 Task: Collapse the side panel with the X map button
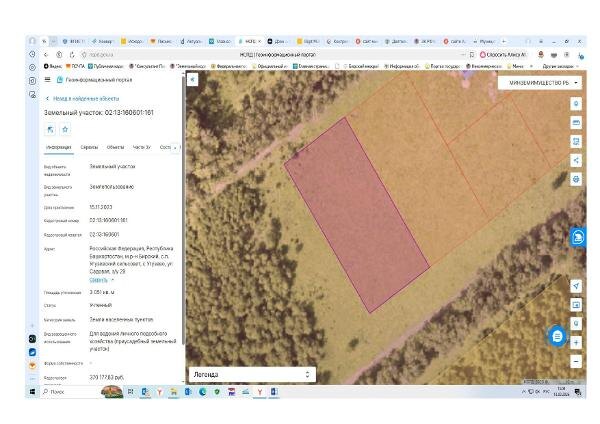pyautogui.click(x=192, y=80)
